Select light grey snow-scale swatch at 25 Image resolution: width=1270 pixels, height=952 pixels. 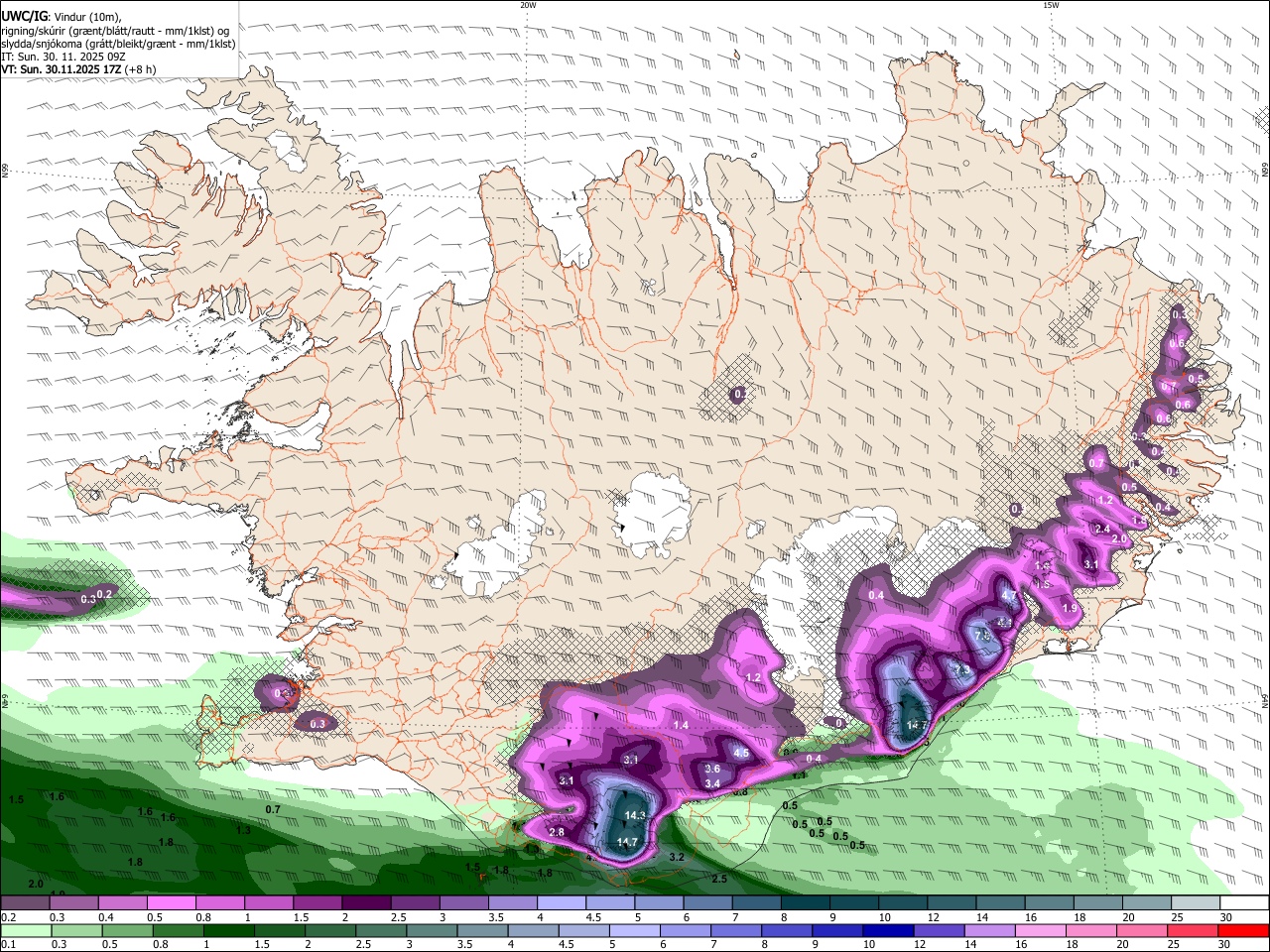pyautogui.click(x=1198, y=904)
